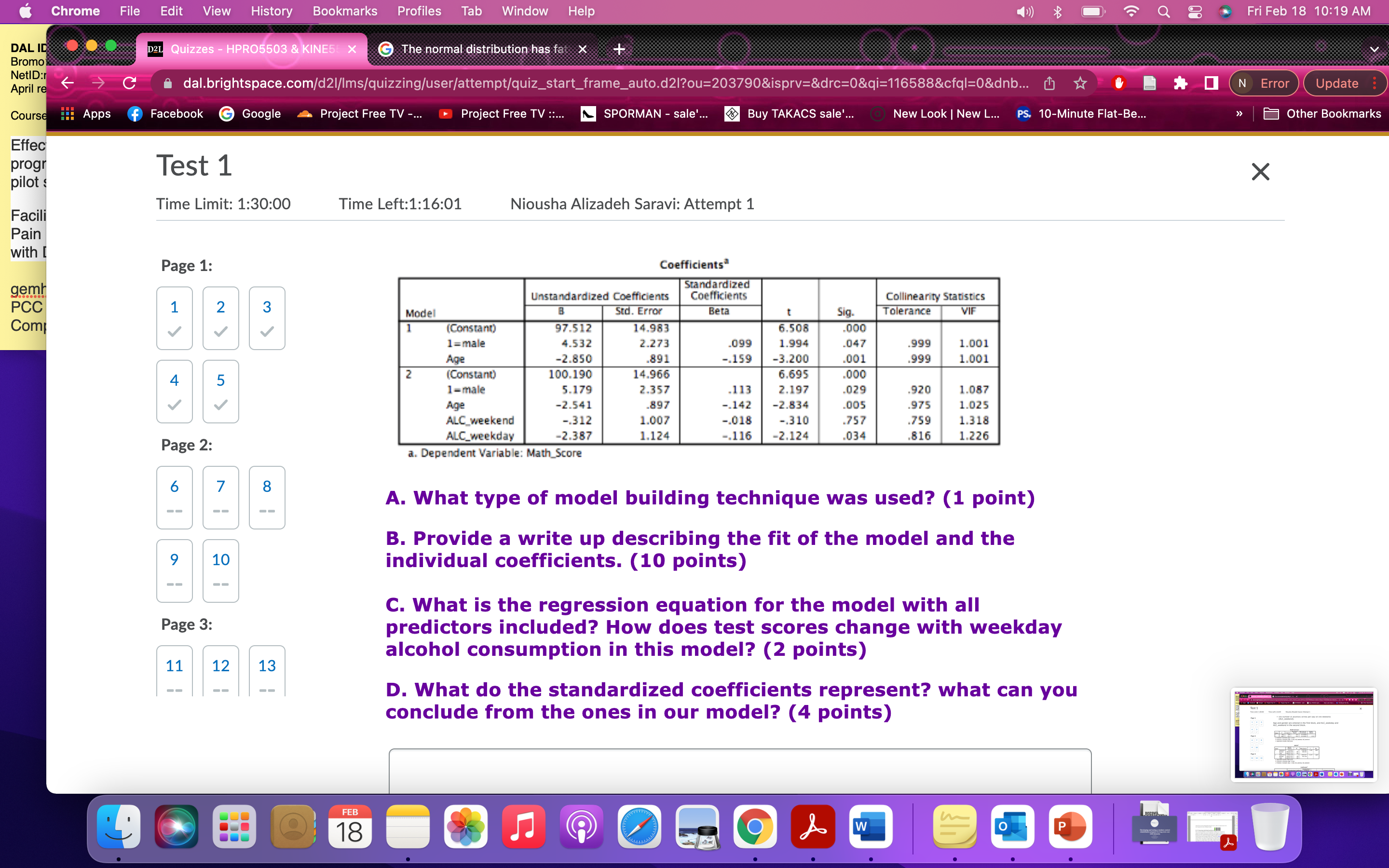Open Facebook from the bookmarks bar
The width and height of the screenshot is (1389, 868).
coord(165,114)
